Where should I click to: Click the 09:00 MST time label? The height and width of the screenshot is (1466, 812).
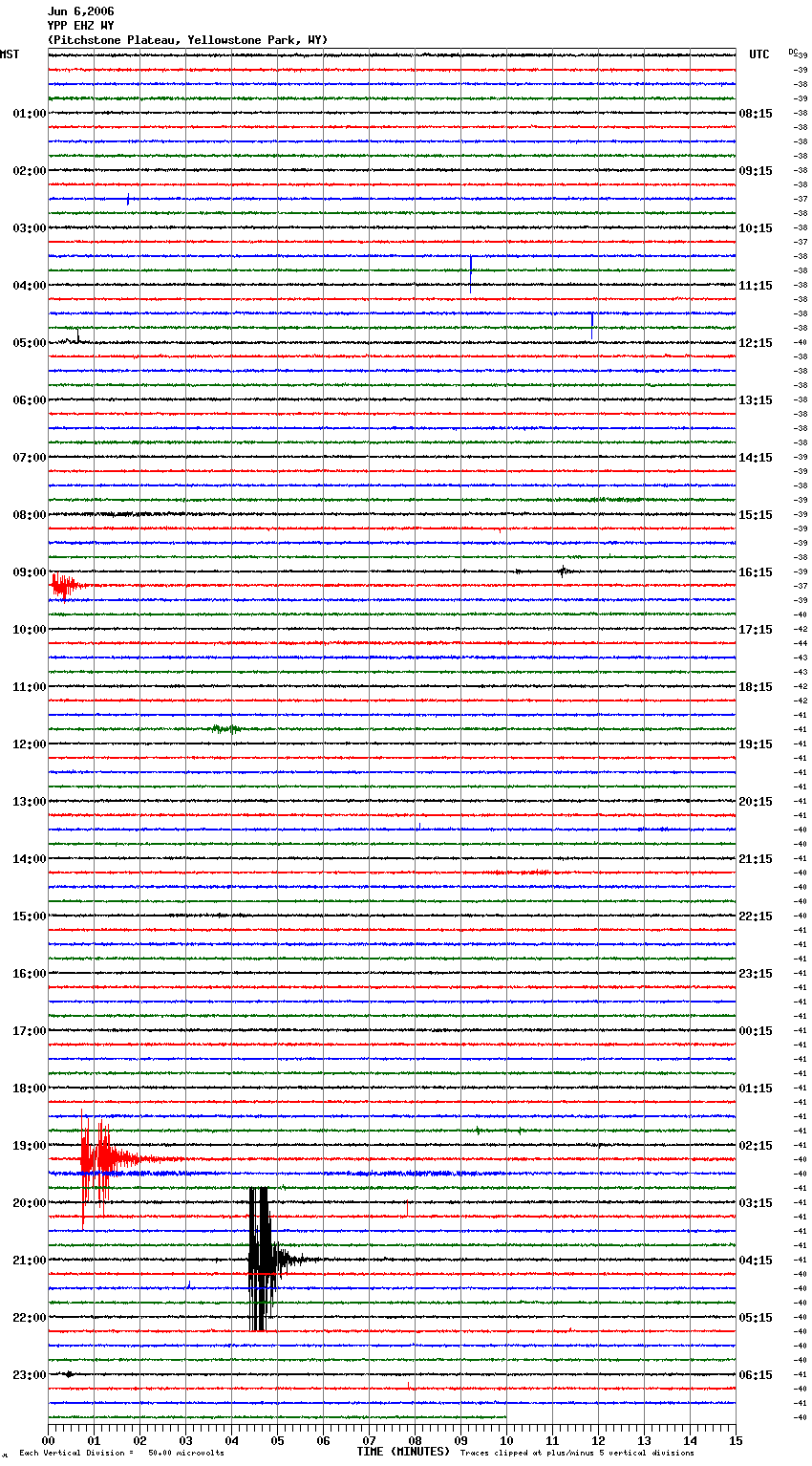pyautogui.click(x=29, y=572)
